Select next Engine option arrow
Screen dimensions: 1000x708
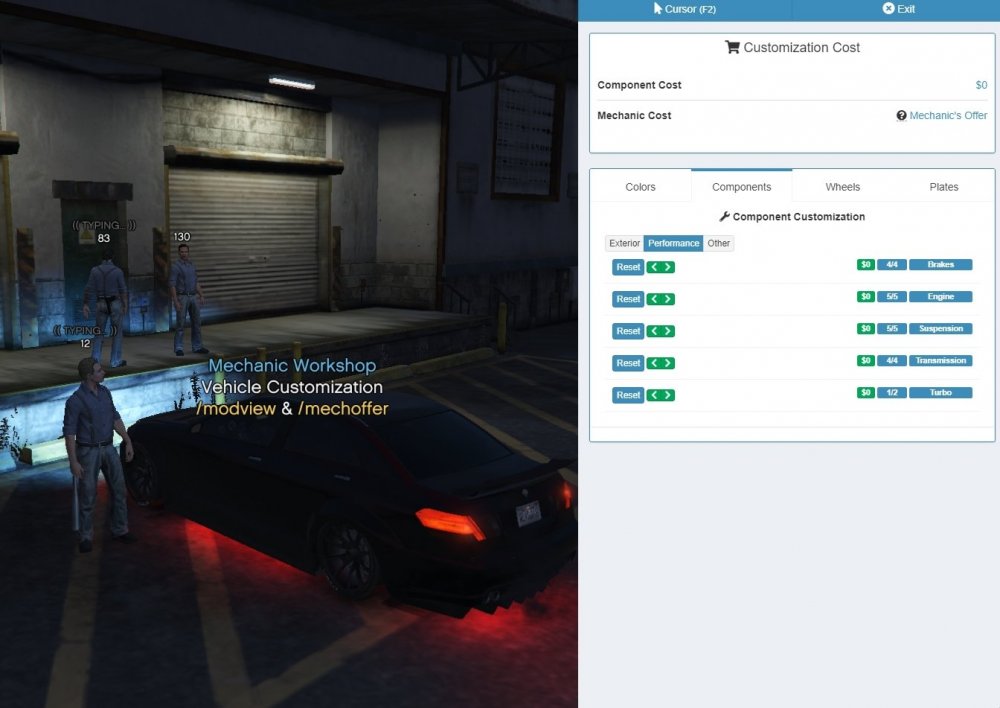tap(668, 299)
